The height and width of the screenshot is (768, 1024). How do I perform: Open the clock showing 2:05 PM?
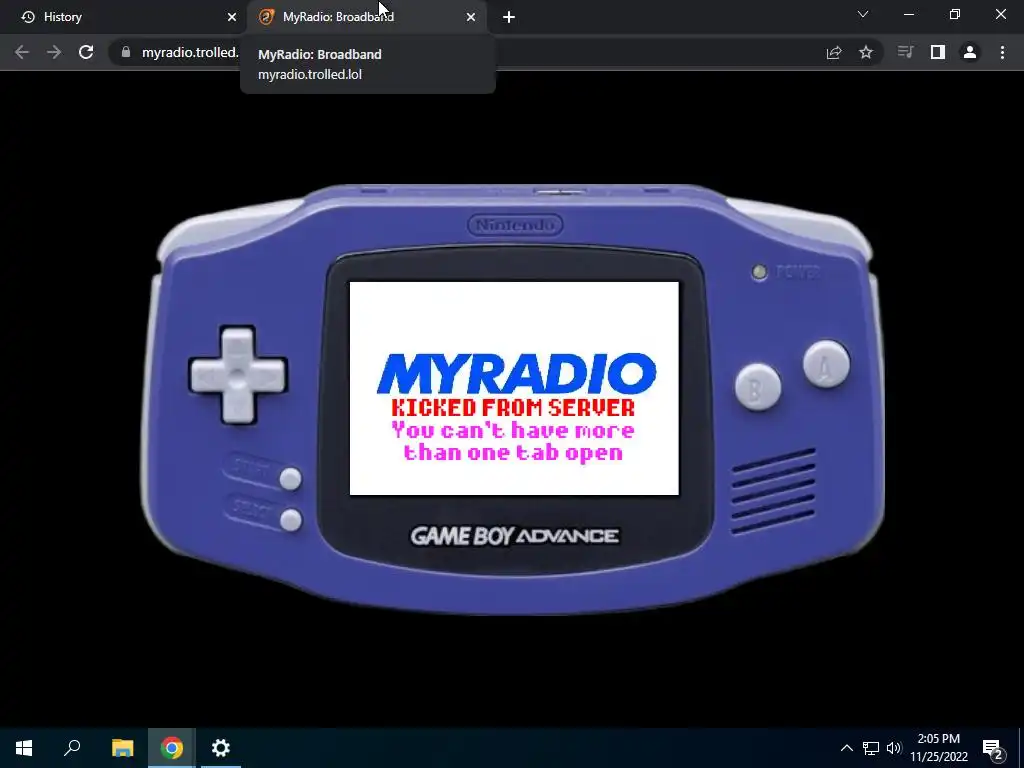938,748
